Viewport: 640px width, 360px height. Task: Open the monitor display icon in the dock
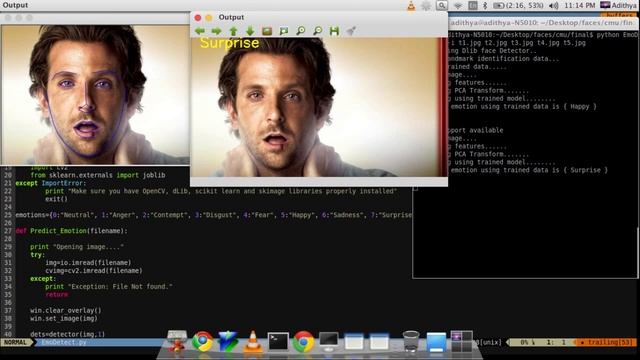(x=329, y=341)
